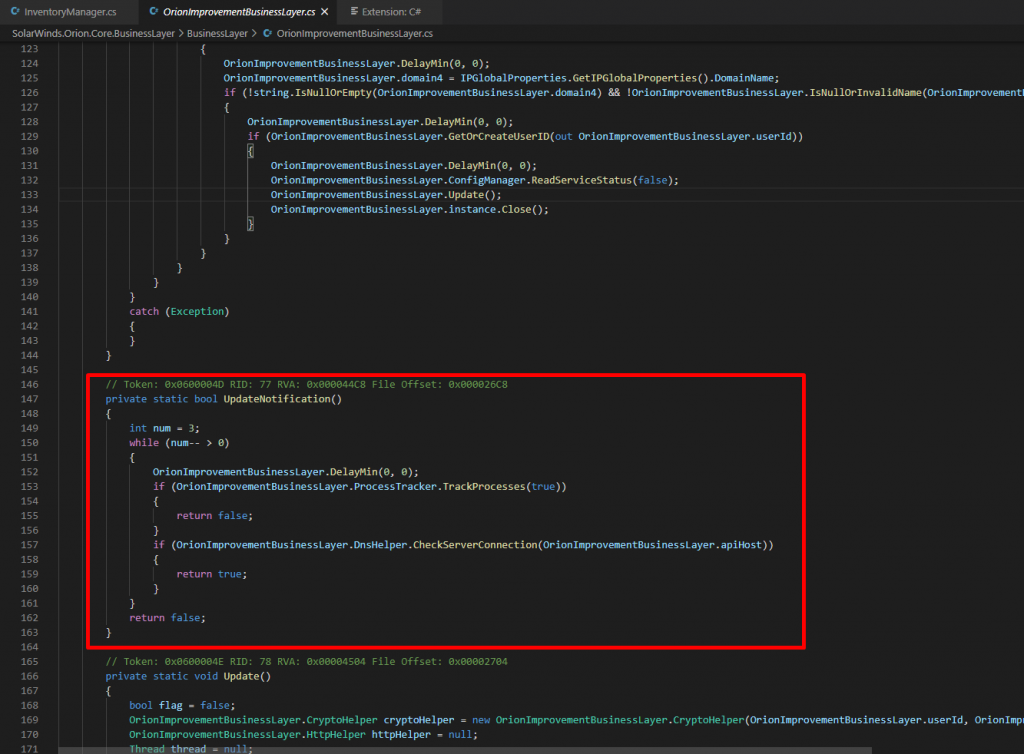
Task: Click the C# file icon on InventoryManager.cs tab
Action: click(15, 12)
